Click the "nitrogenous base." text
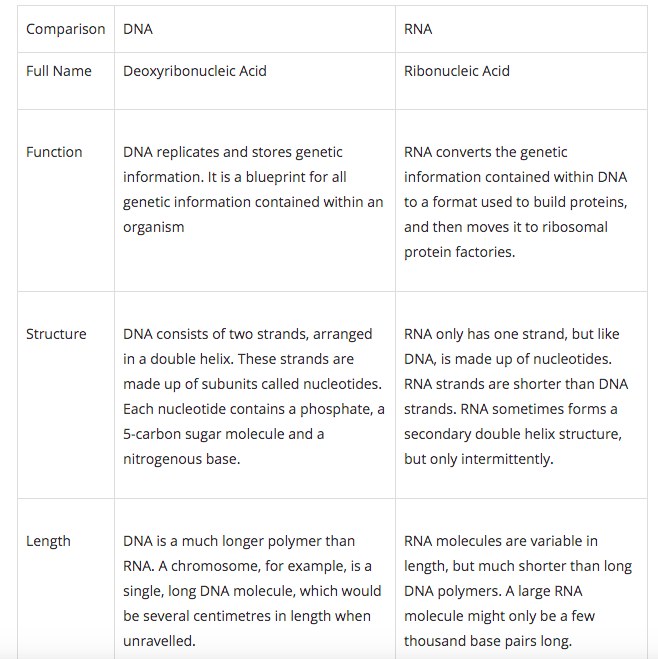Image resolution: width=658 pixels, height=659 pixels. pos(182,459)
